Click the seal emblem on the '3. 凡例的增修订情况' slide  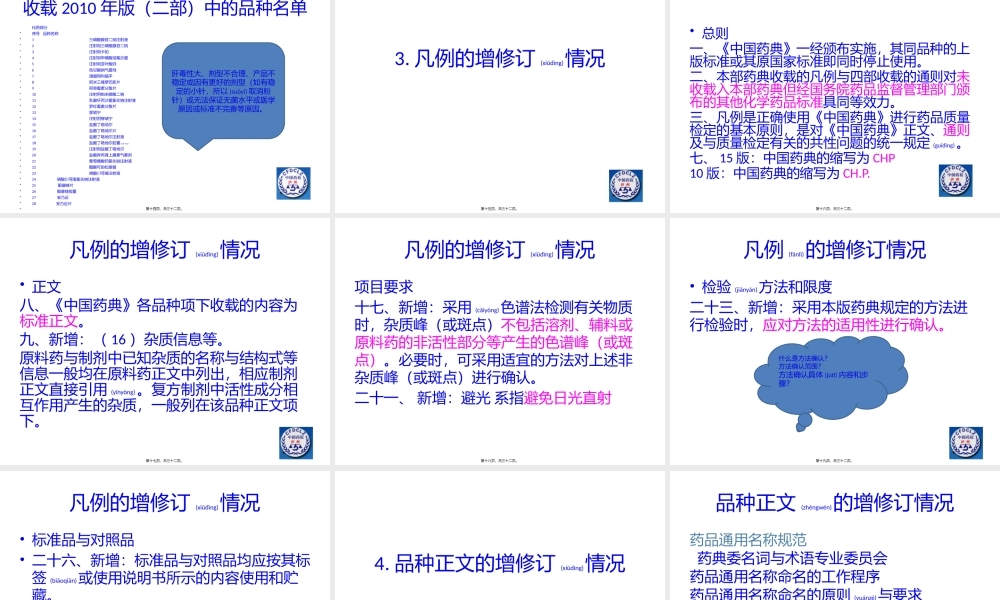625,186
